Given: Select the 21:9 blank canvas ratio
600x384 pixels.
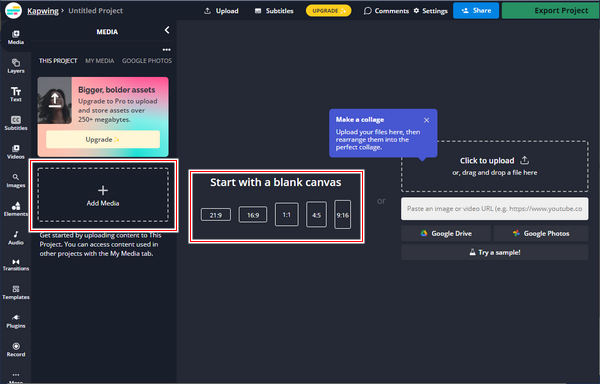Looking at the screenshot, I should 216,215.
